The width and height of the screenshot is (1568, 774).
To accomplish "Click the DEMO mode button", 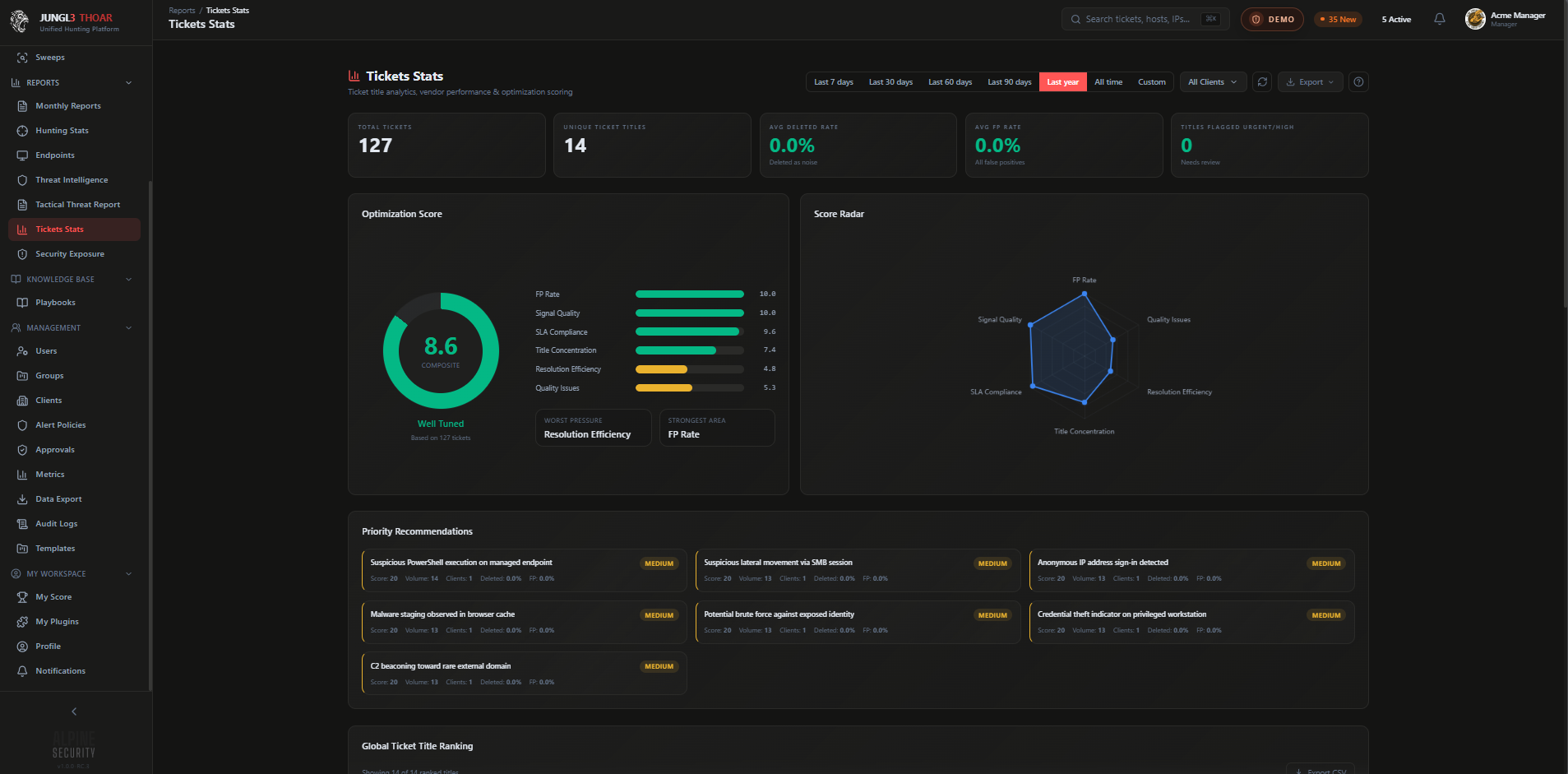I will click(x=1272, y=19).
